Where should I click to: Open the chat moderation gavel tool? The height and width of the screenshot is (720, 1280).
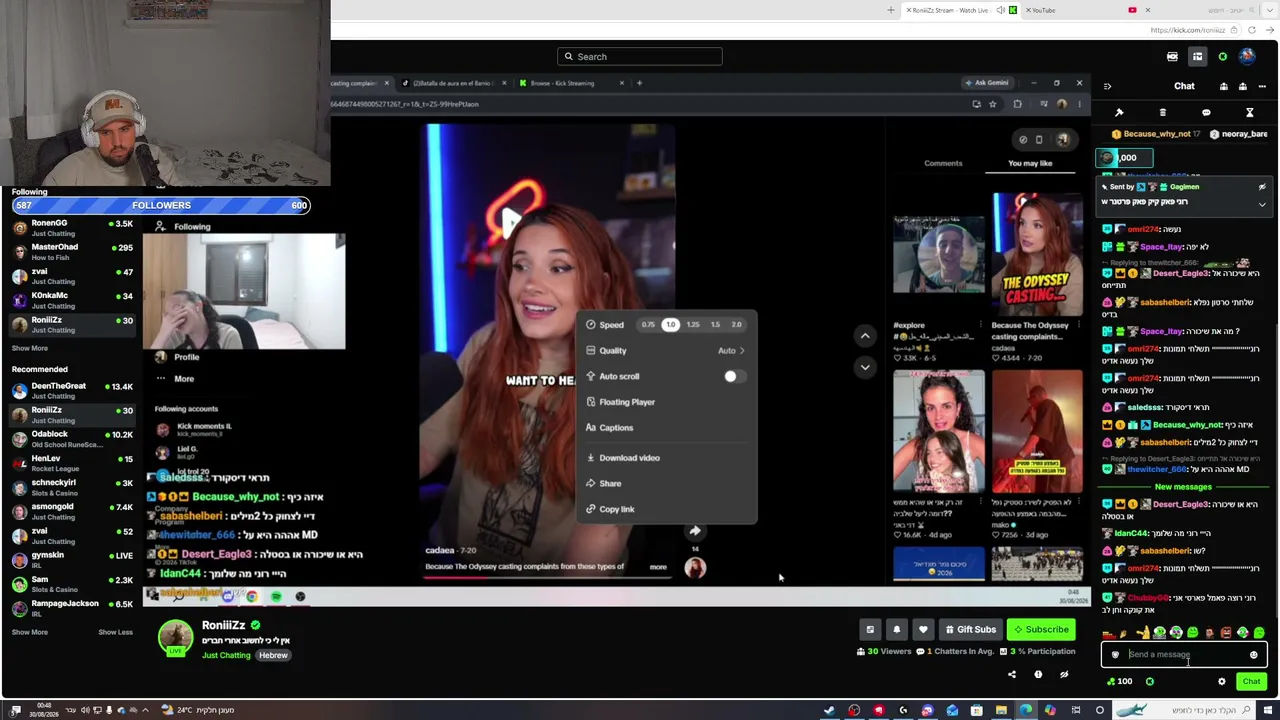pyautogui.click(x=1119, y=113)
